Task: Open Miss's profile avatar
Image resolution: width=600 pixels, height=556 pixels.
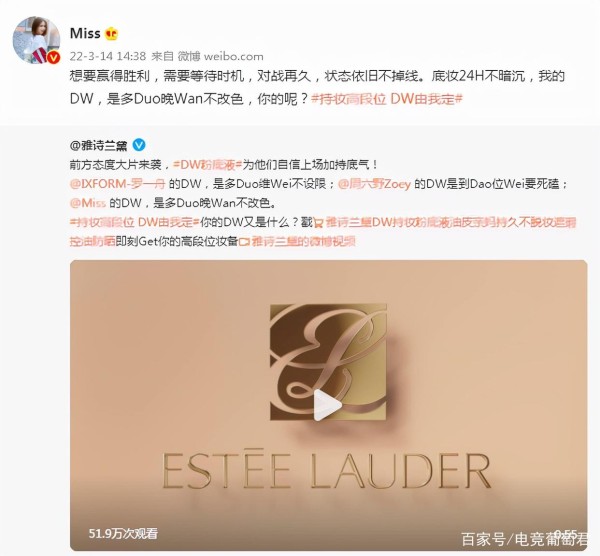Action: point(36,40)
